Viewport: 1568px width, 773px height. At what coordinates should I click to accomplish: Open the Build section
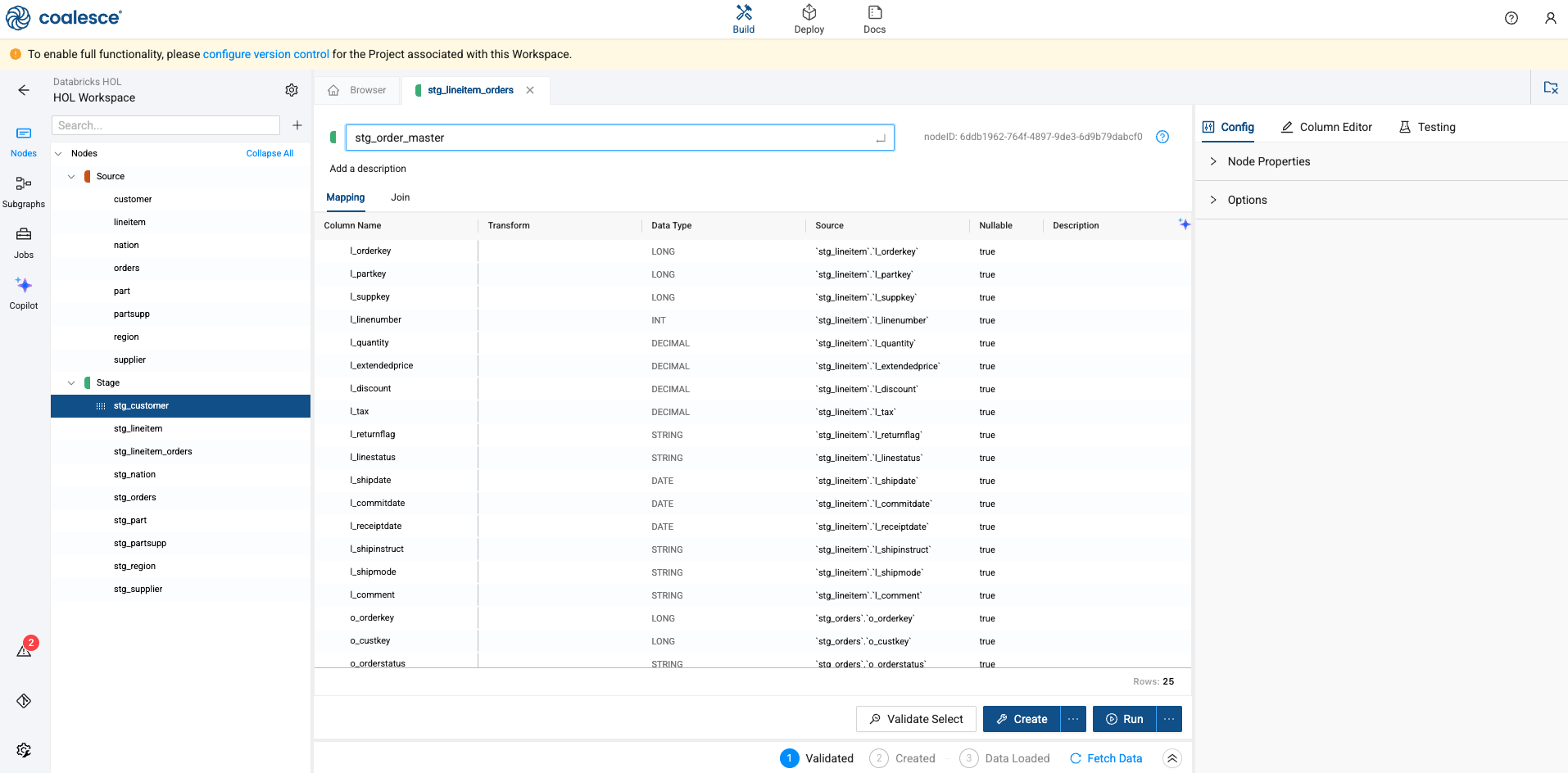pos(744,20)
